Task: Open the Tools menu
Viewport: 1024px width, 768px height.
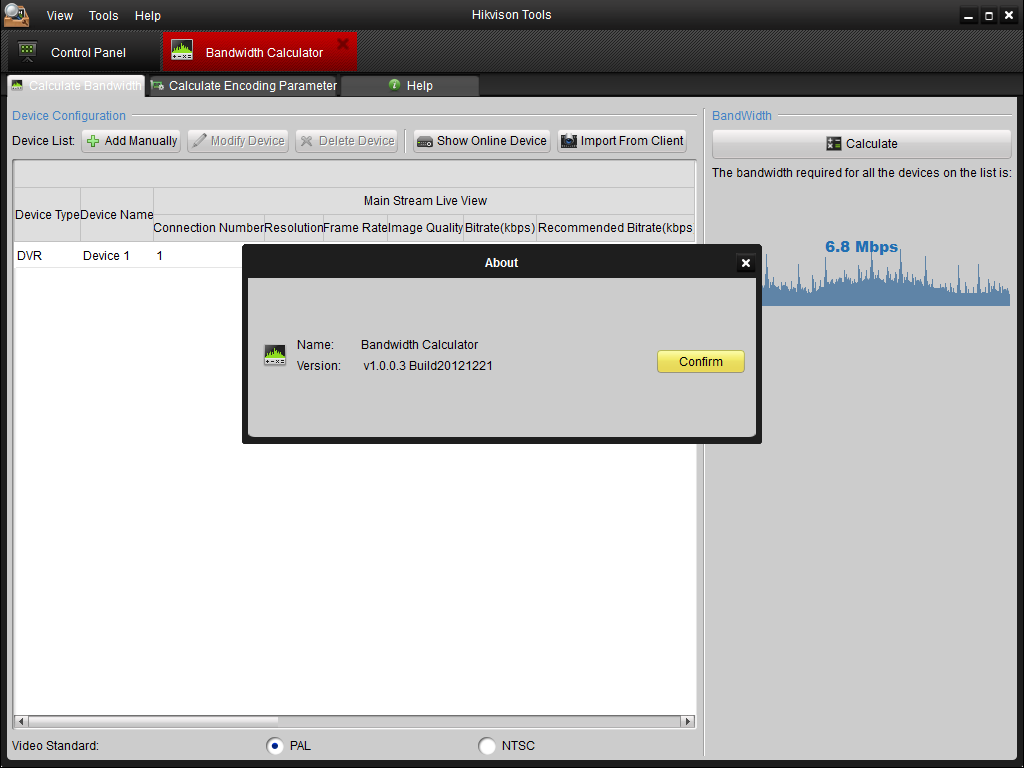Action: pyautogui.click(x=104, y=16)
